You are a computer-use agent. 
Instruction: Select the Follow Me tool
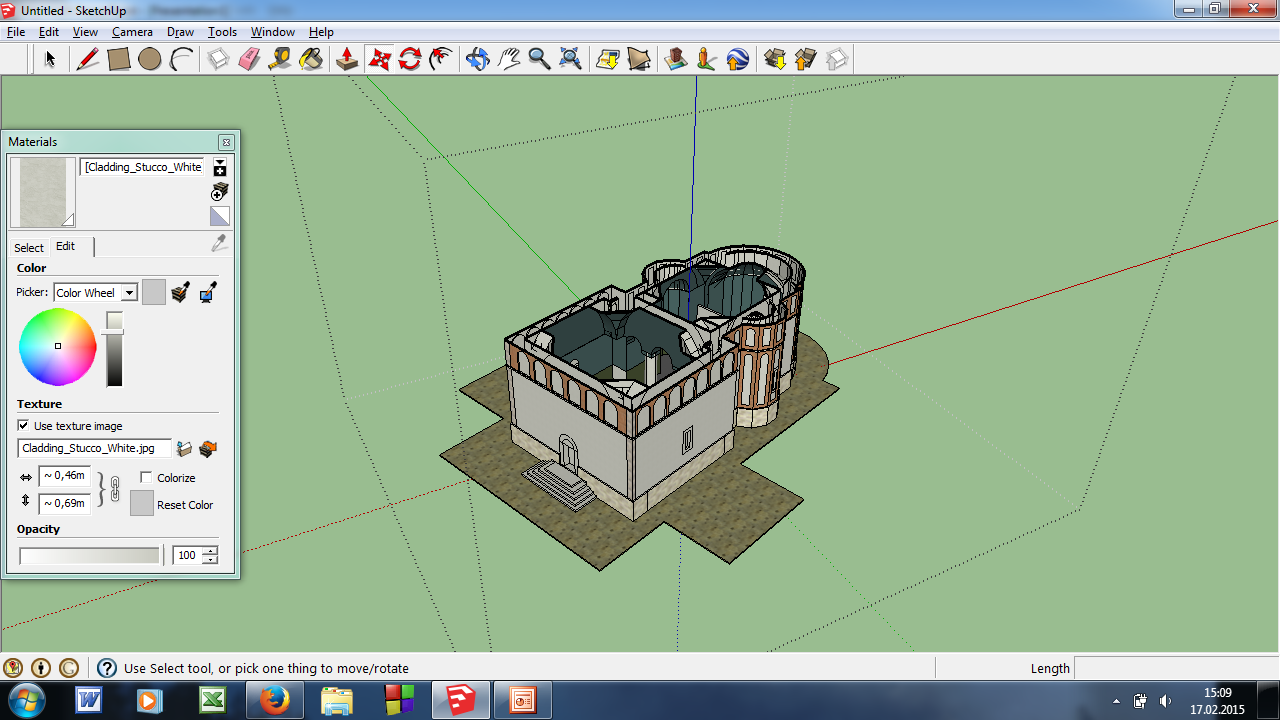click(x=441, y=59)
